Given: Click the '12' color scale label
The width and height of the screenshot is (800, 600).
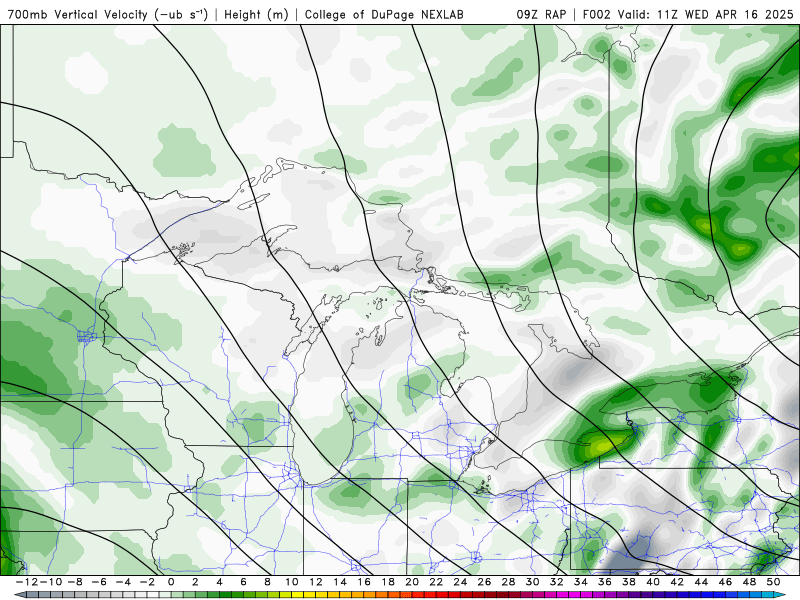Looking at the screenshot, I should [x=316, y=582].
